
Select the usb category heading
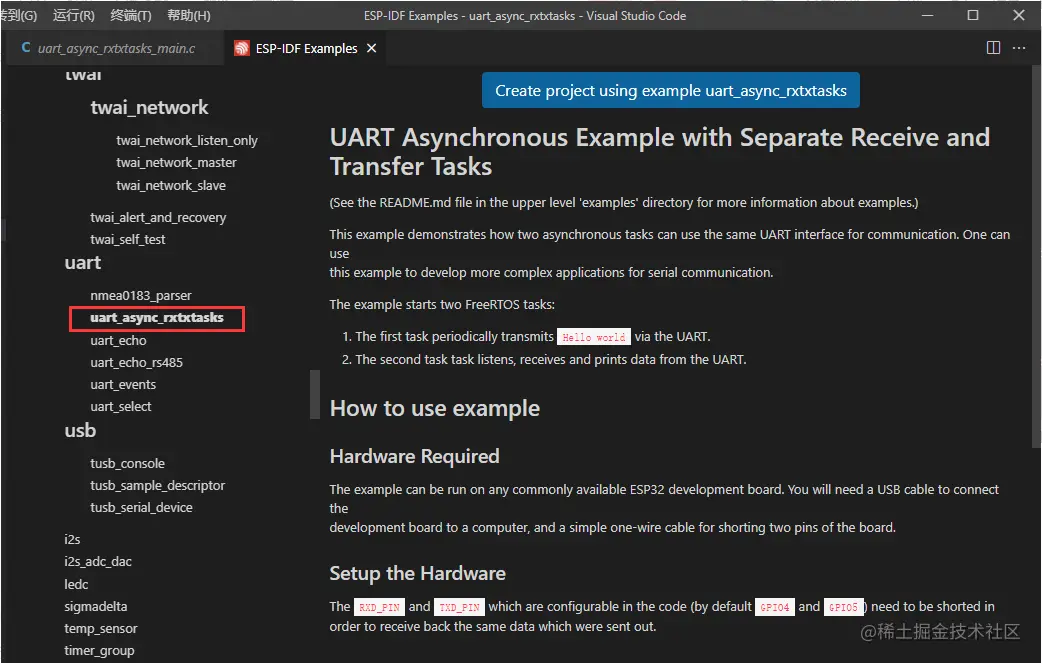tap(80, 430)
